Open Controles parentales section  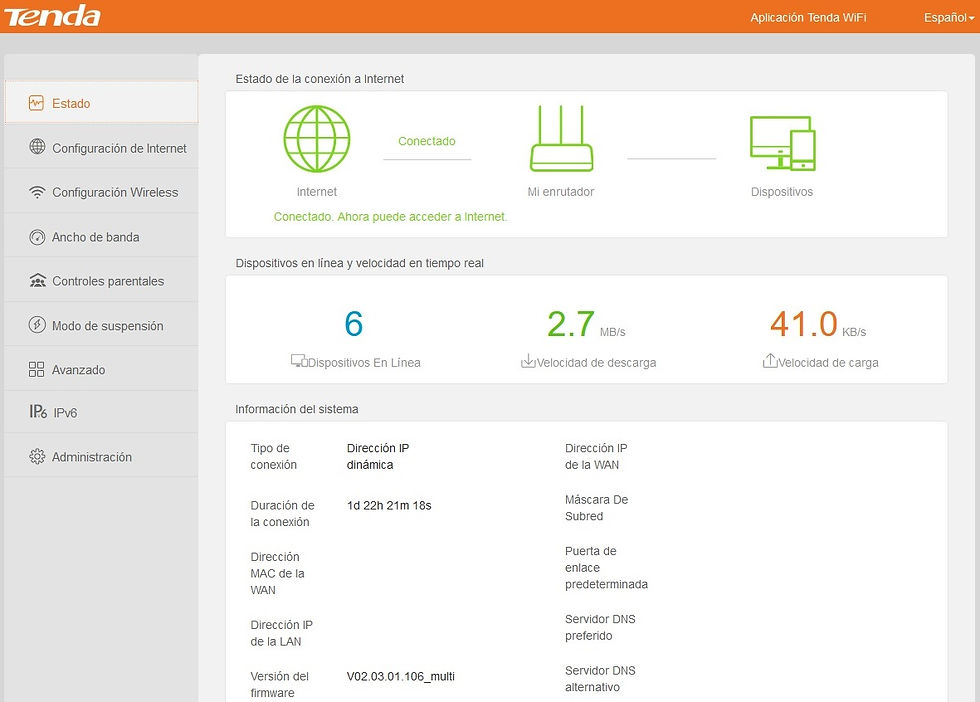101,281
